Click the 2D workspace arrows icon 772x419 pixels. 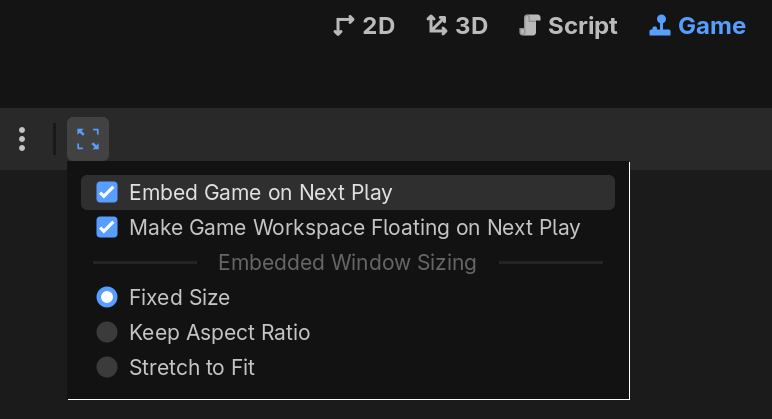344,26
